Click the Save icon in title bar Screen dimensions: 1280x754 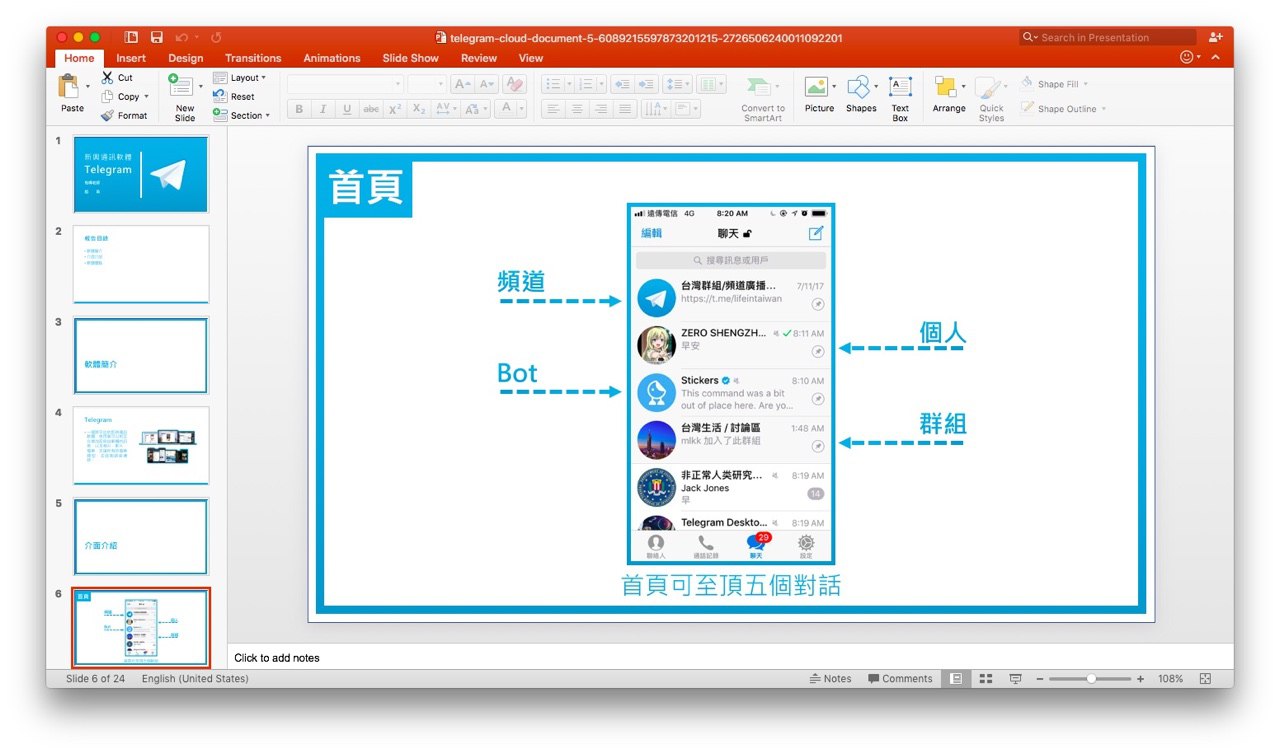(157, 38)
